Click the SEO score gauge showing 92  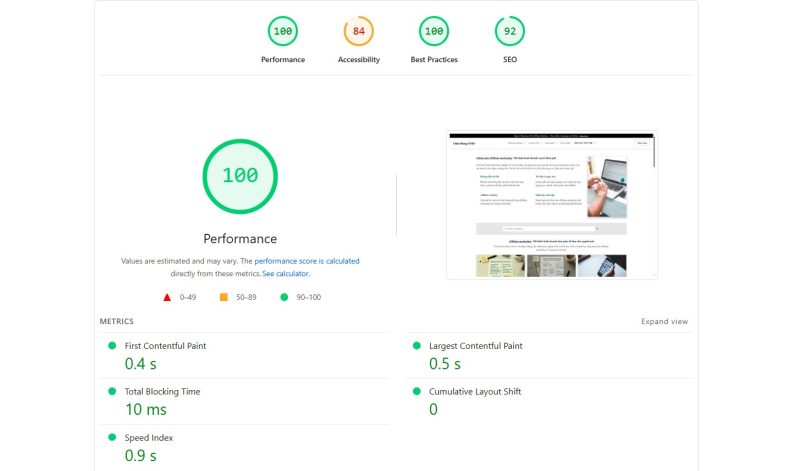point(510,31)
